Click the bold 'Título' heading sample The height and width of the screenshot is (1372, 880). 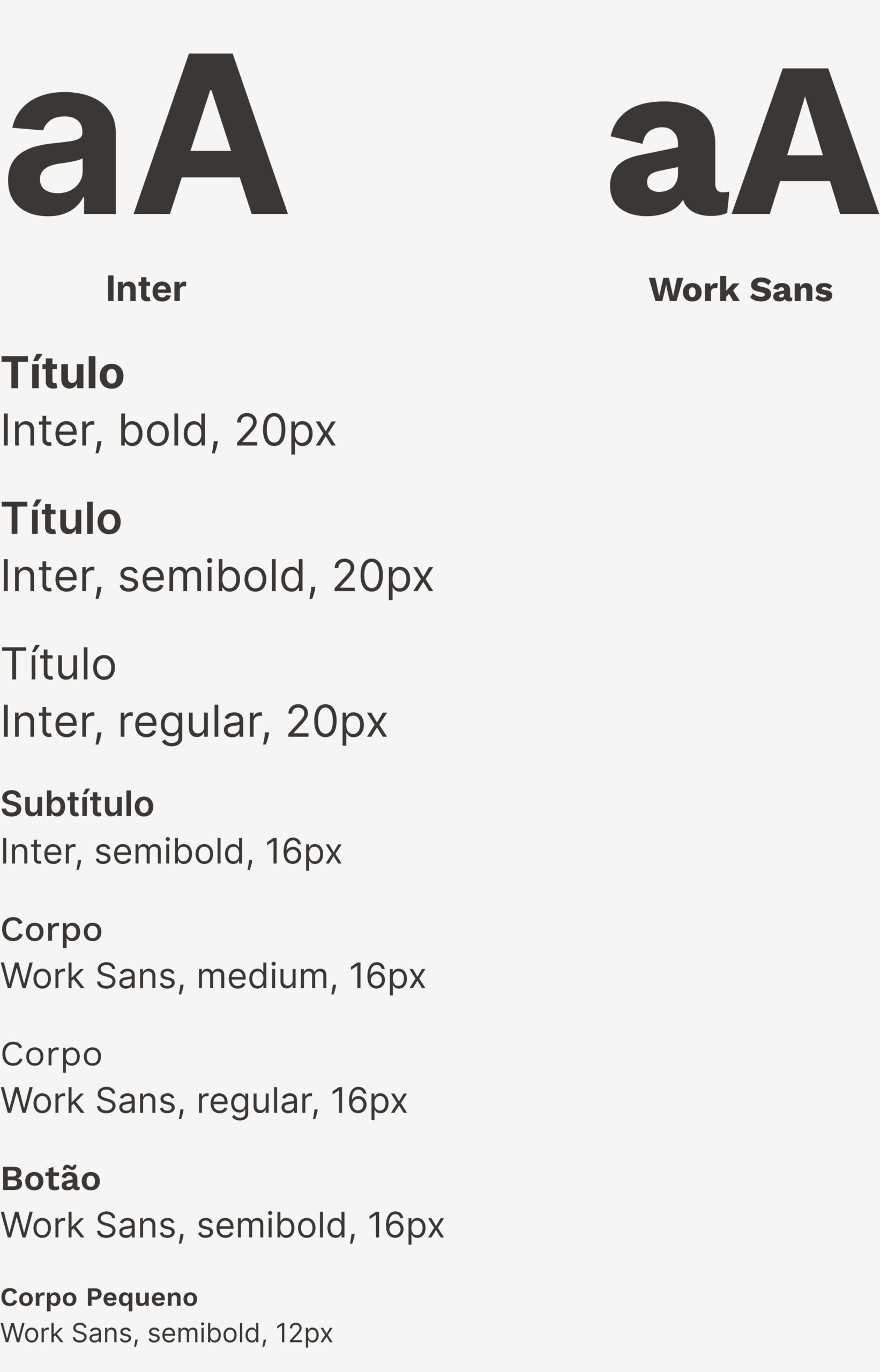point(63,372)
